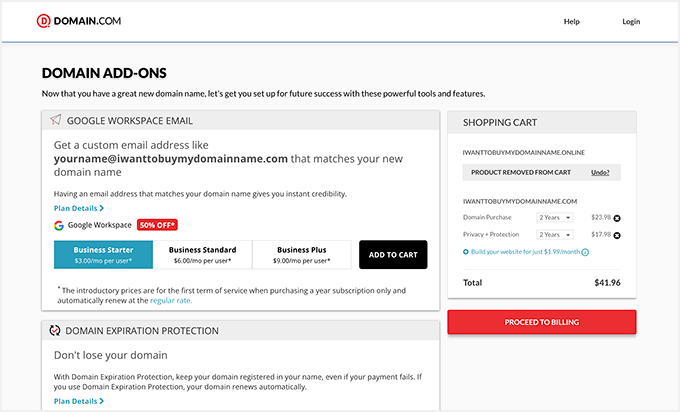Select the Business Plus plan

click(x=301, y=254)
